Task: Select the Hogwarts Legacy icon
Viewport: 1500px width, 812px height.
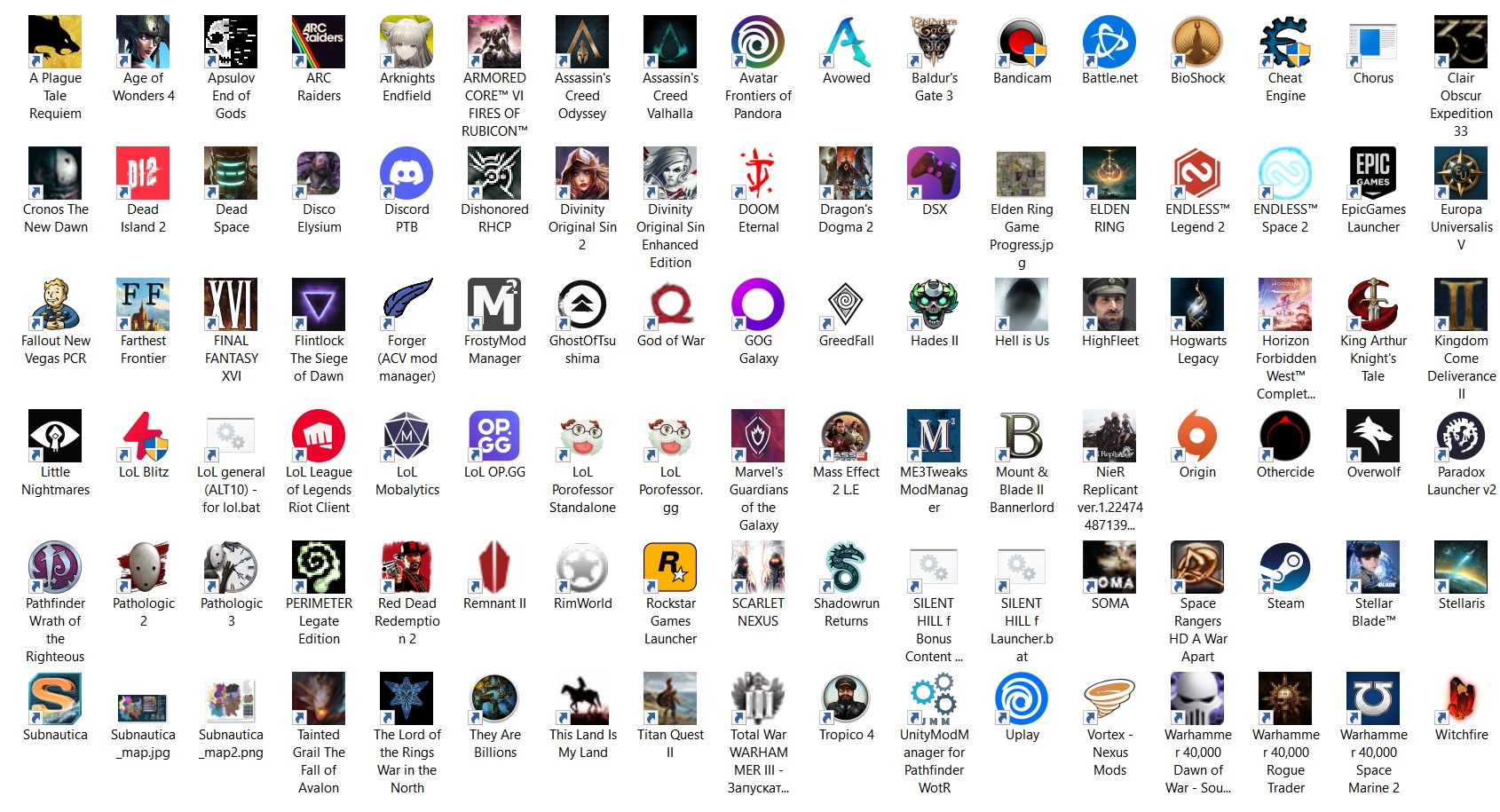Action: [x=1197, y=304]
